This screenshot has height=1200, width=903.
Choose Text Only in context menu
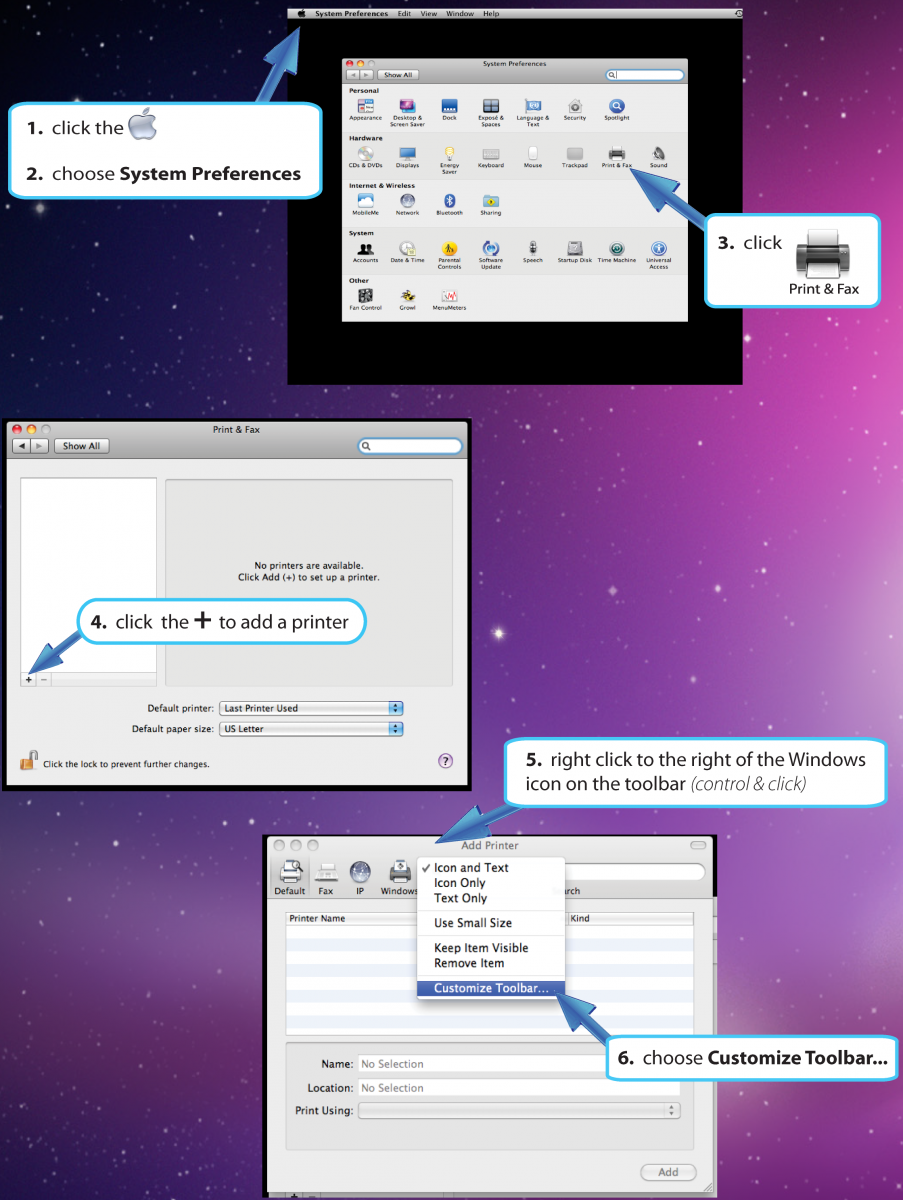pos(490,898)
